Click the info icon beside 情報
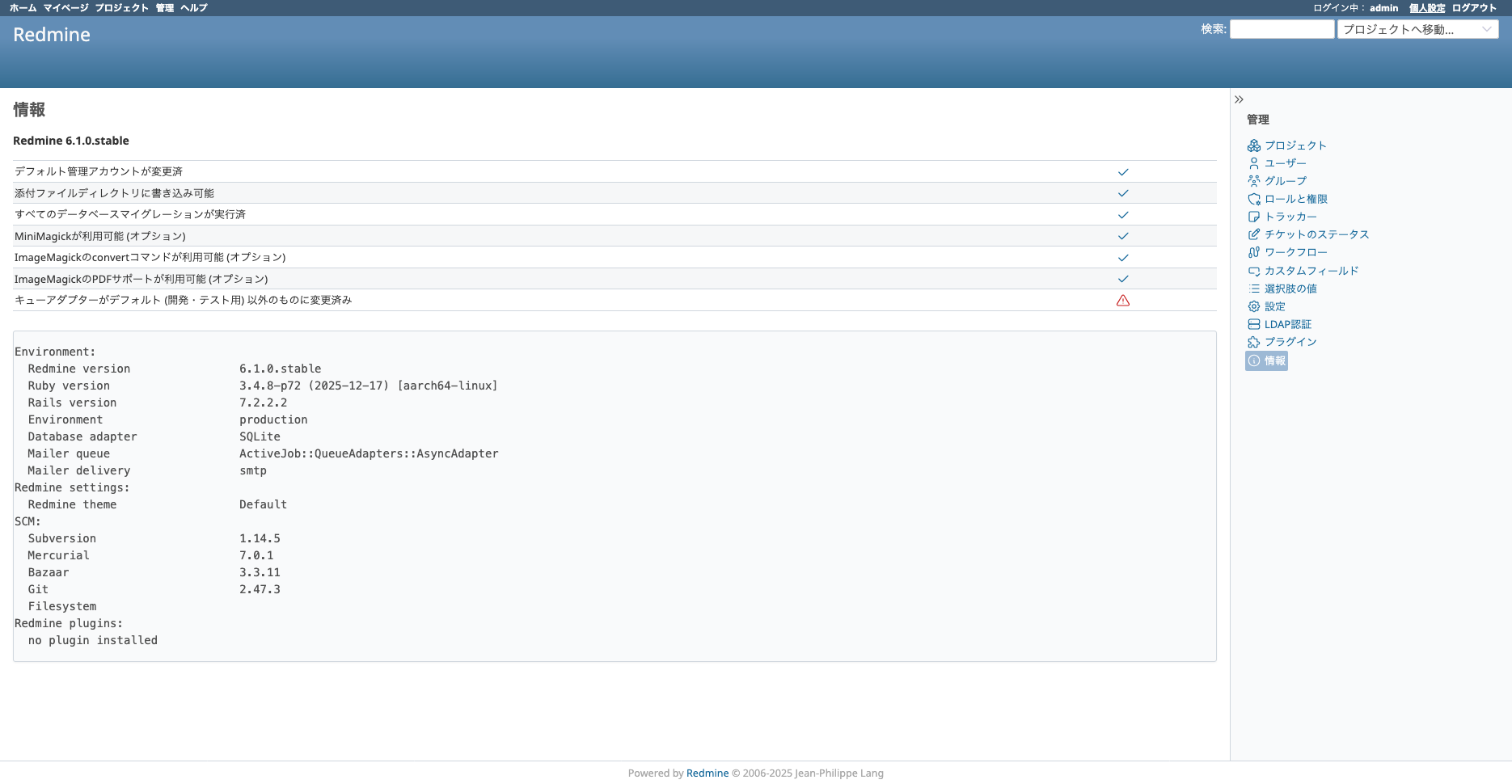This screenshot has height=784, width=1512. pos(1254,361)
